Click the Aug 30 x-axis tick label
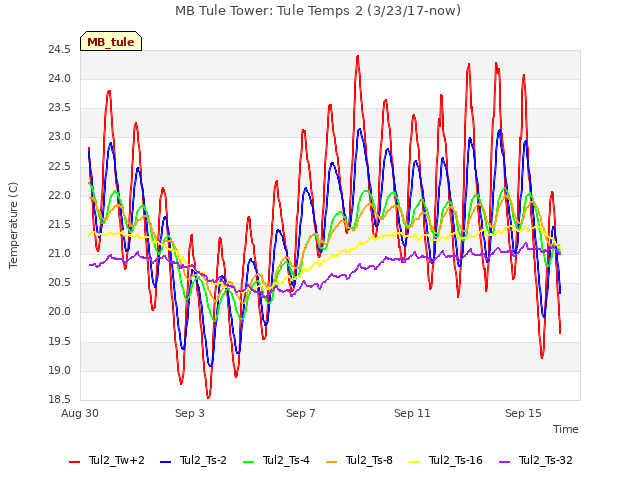This screenshot has width=640, height=480. point(80,413)
